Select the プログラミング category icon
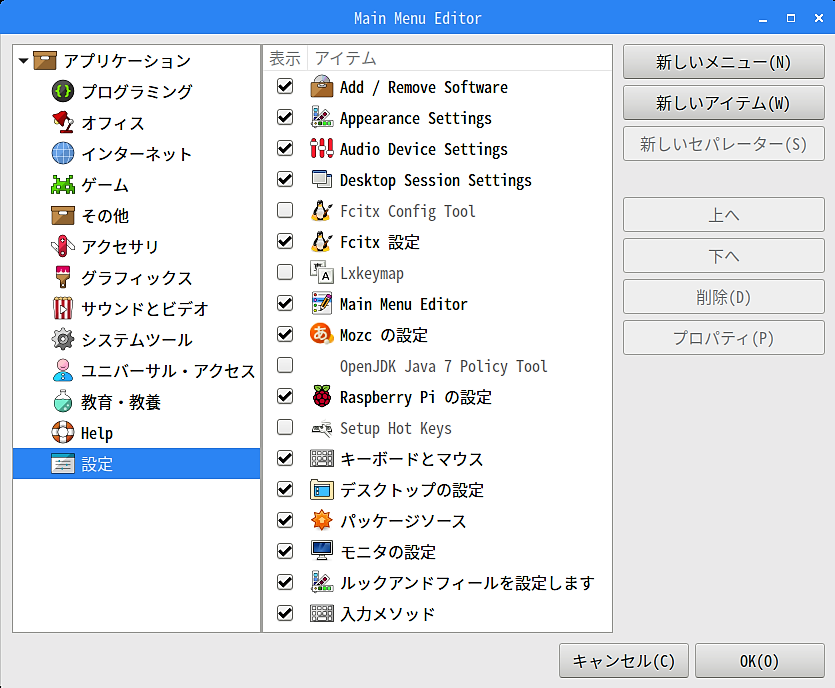 point(63,91)
